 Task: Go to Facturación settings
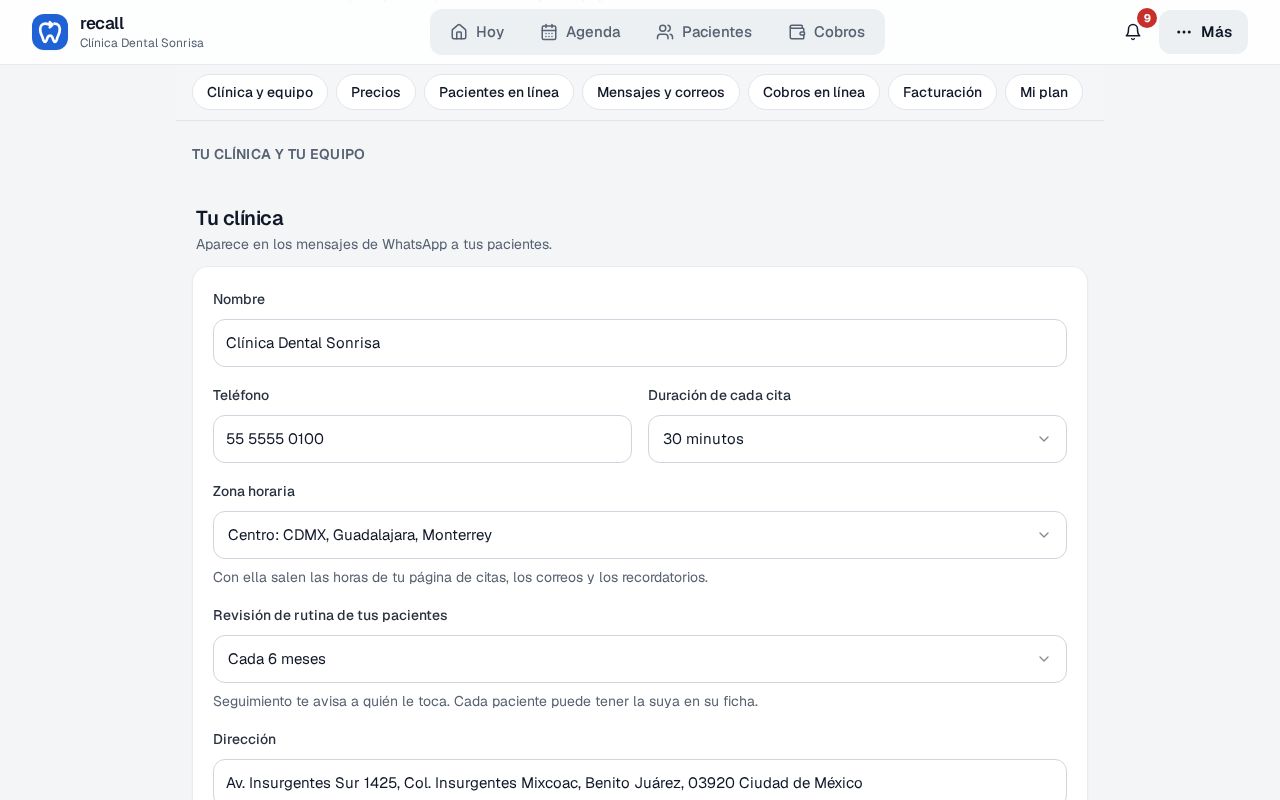(942, 92)
